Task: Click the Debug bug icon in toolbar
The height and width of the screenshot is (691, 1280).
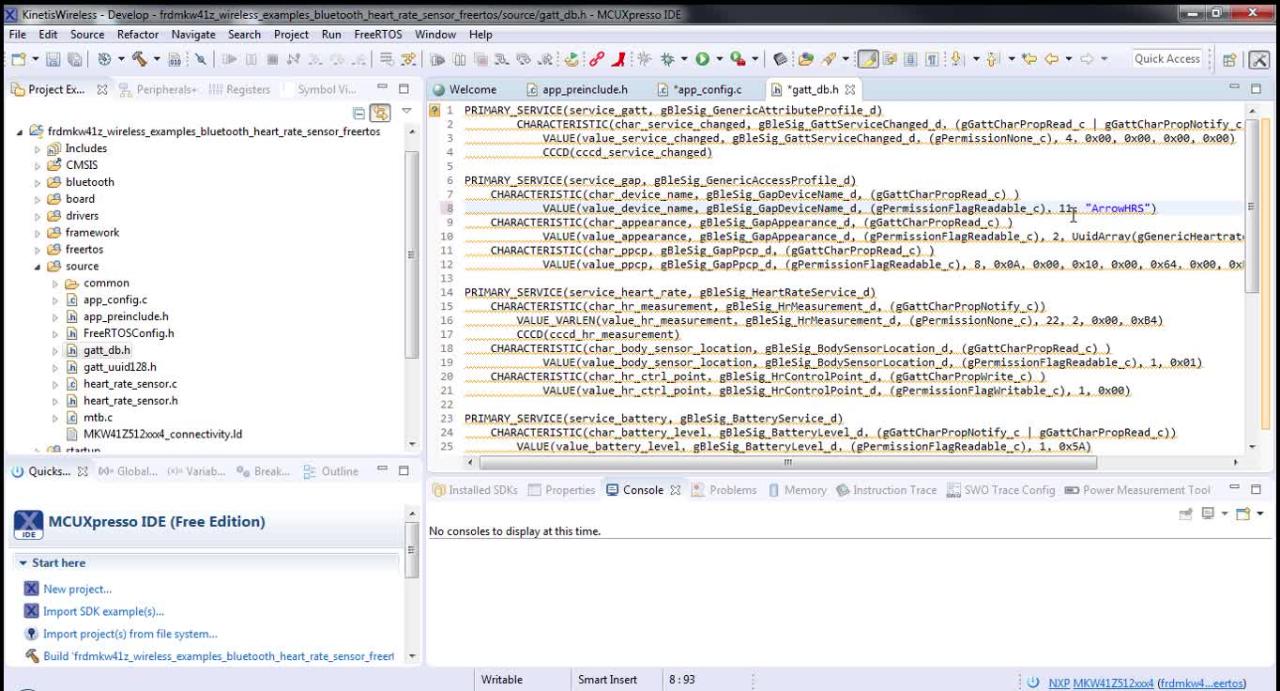Action: click(667, 59)
